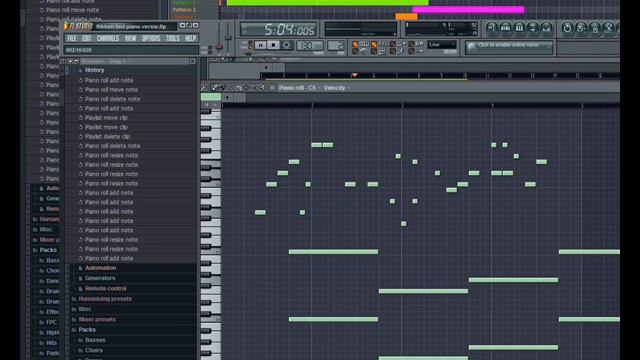Open the Step Sequencer shortcut icon
640x360 pixels.
point(505,28)
